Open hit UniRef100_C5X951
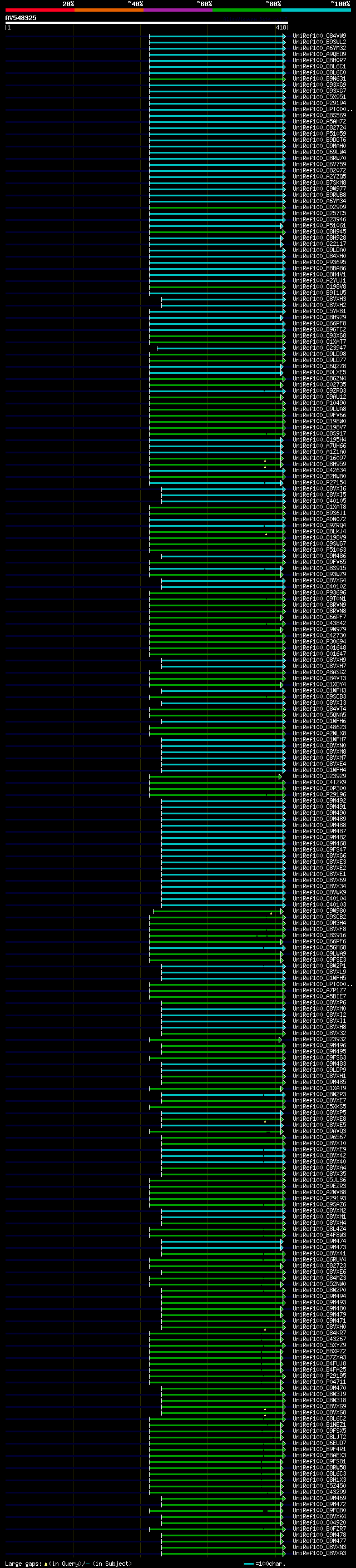Image resolution: width=356 pixels, height=1568 pixels. 319,97
